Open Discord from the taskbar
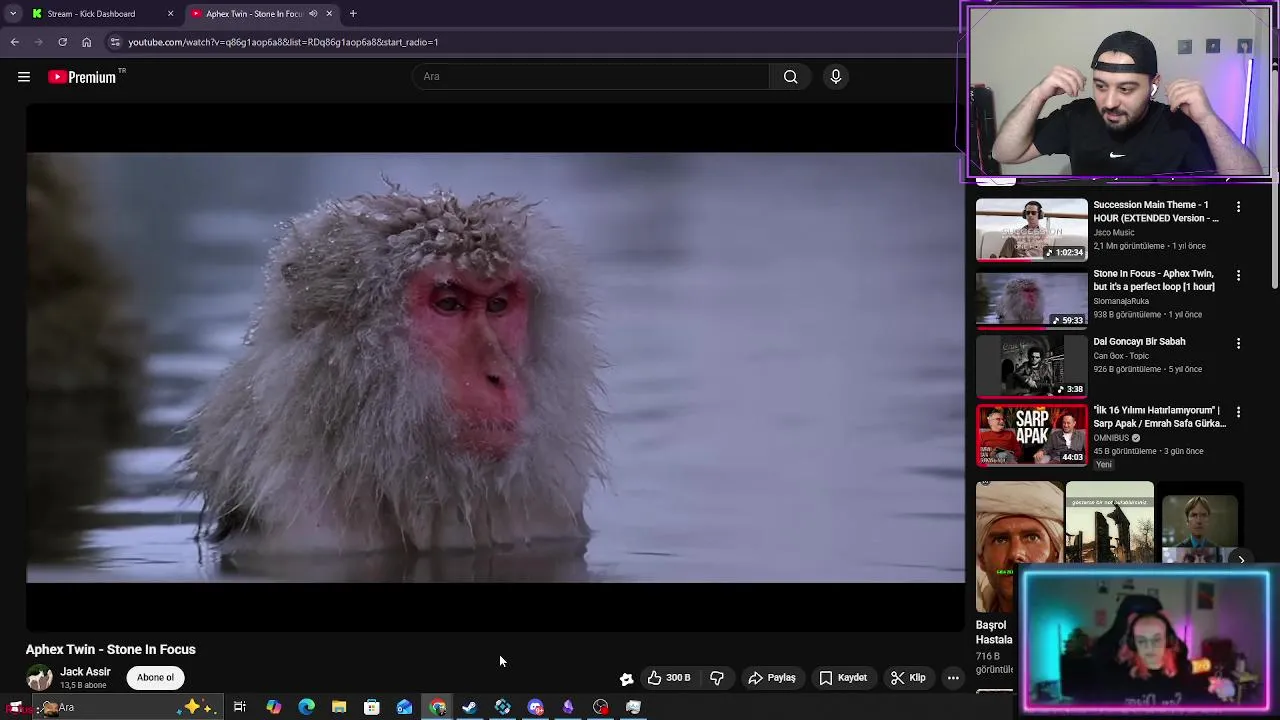This screenshot has width=1280, height=720. (535, 707)
